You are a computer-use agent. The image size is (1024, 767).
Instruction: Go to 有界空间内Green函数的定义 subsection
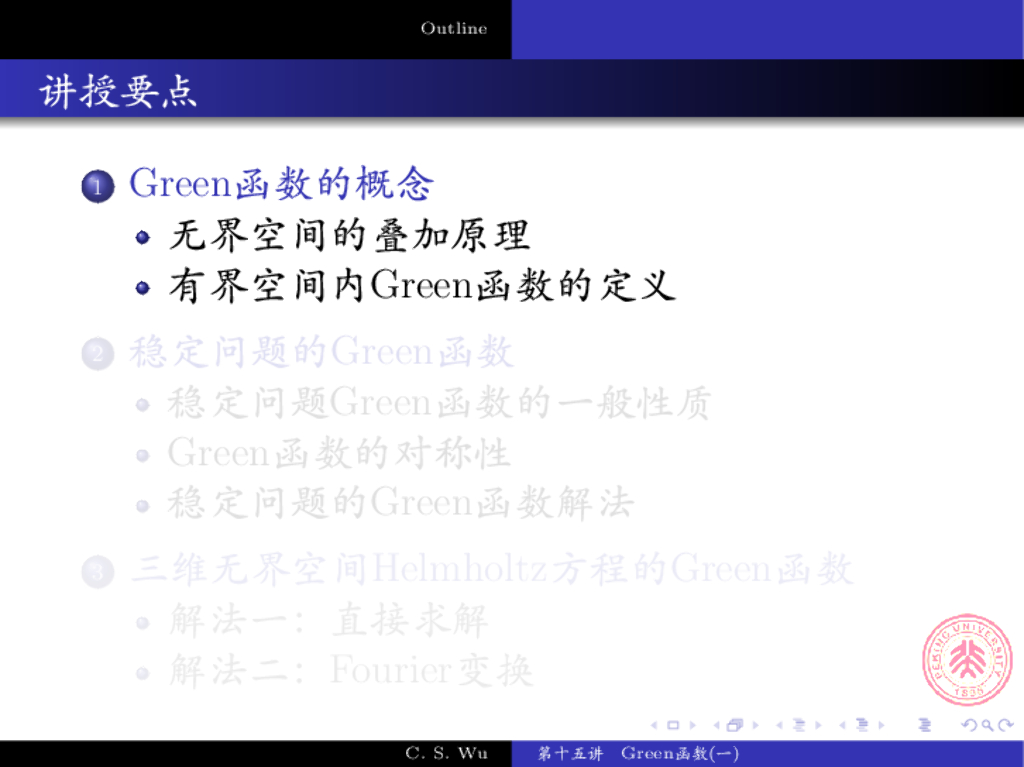(422, 287)
